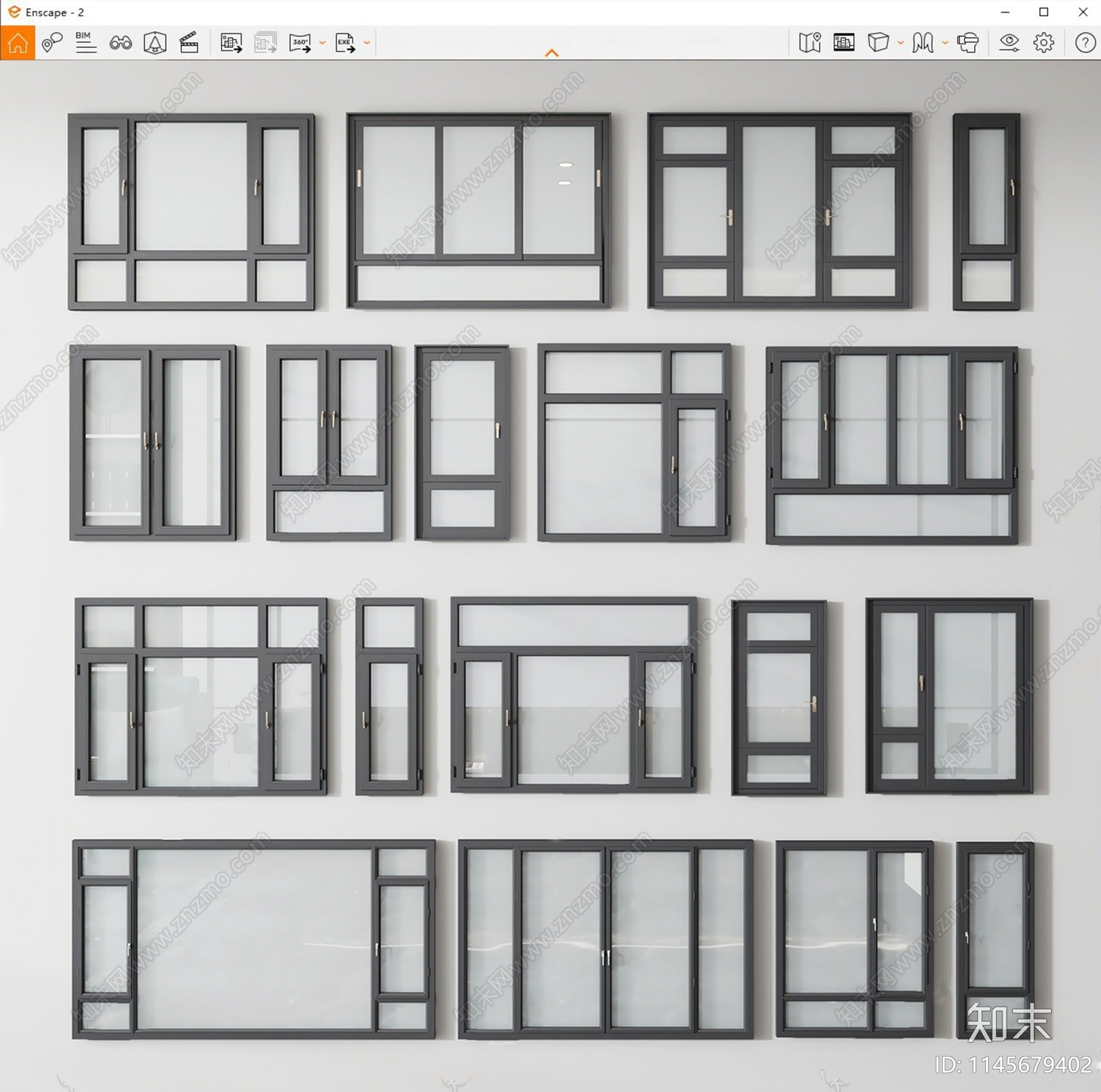Toggle synchronize views with the binoculars icon
The image size is (1101, 1092).
click(x=121, y=44)
